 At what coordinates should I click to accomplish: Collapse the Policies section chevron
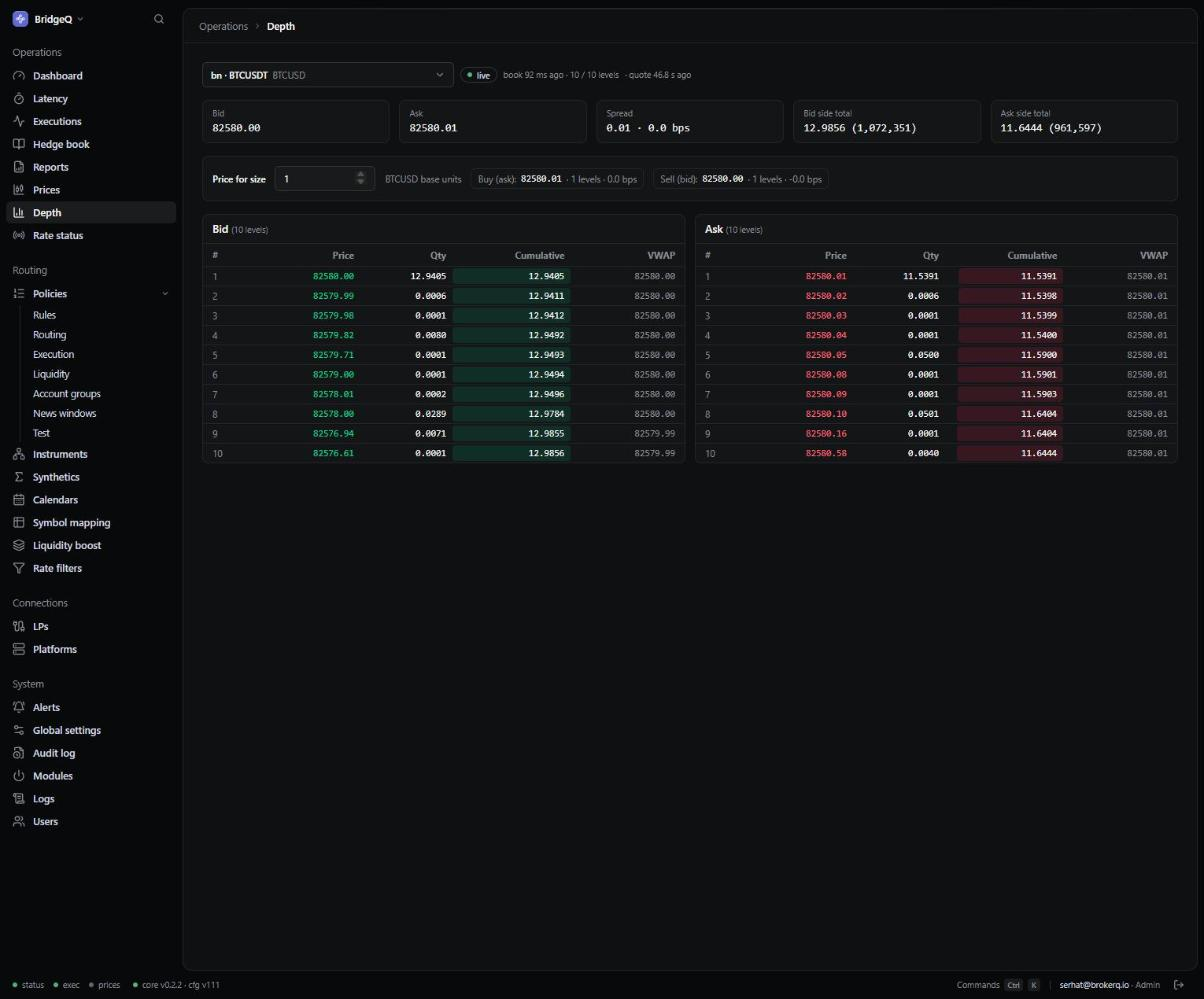coord(165,294)
